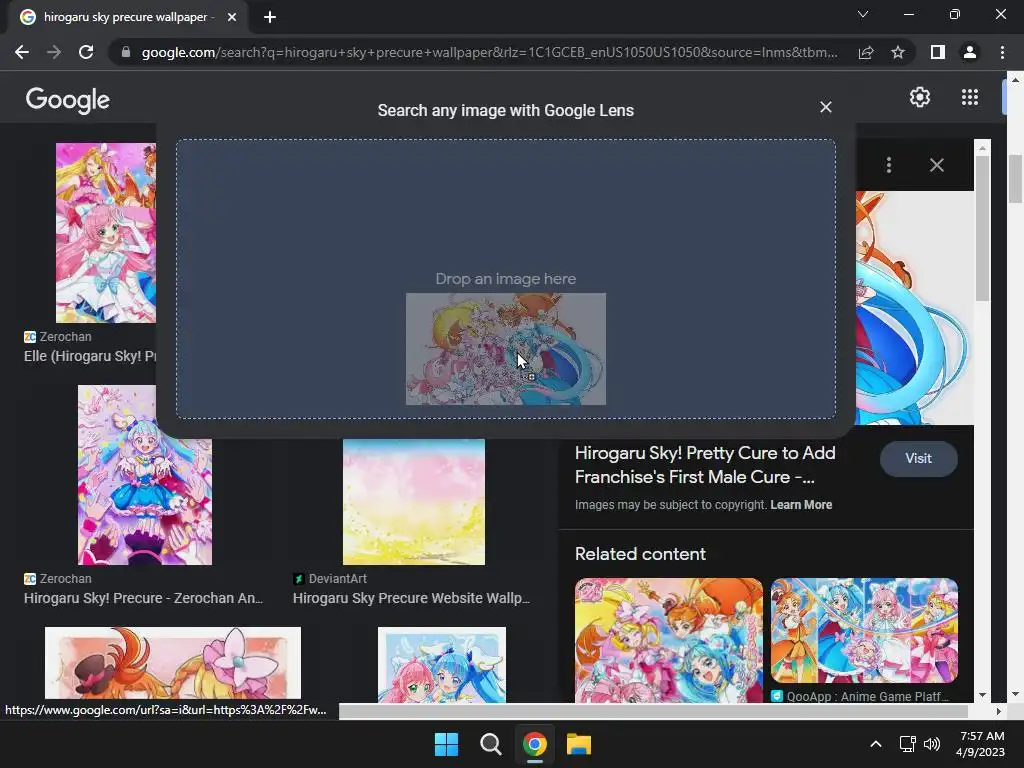
Task: Open the Windows Start menu
Action: pos(447,744)
